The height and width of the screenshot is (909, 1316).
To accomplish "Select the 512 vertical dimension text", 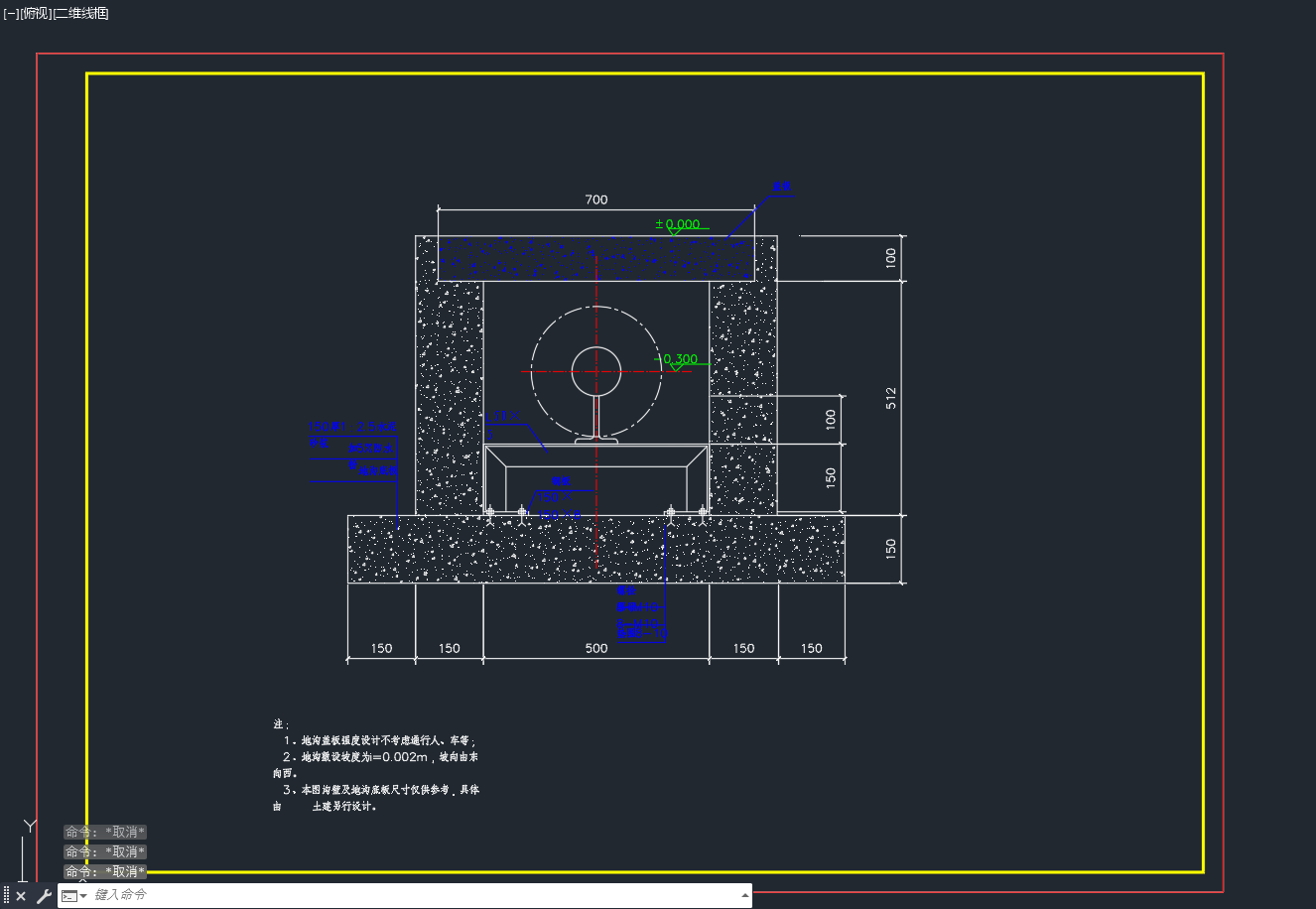I will click(891, 398).
